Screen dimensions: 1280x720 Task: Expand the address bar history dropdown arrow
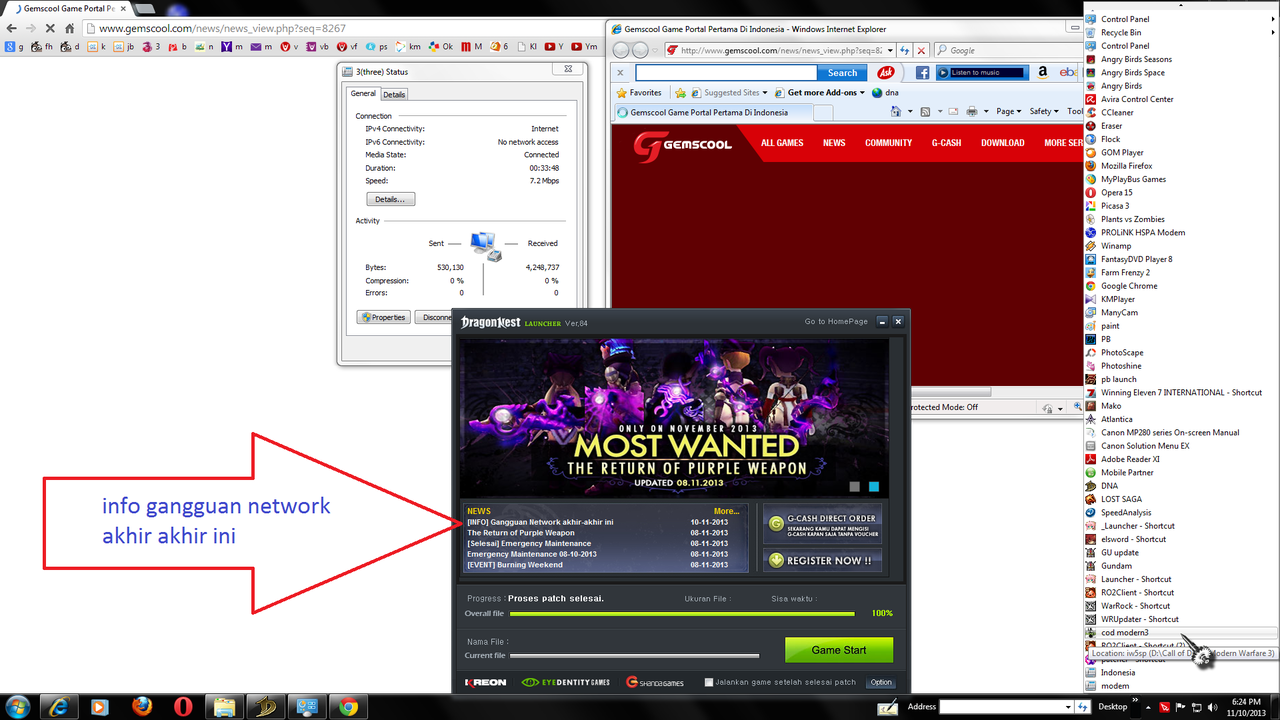coord(892,50)
